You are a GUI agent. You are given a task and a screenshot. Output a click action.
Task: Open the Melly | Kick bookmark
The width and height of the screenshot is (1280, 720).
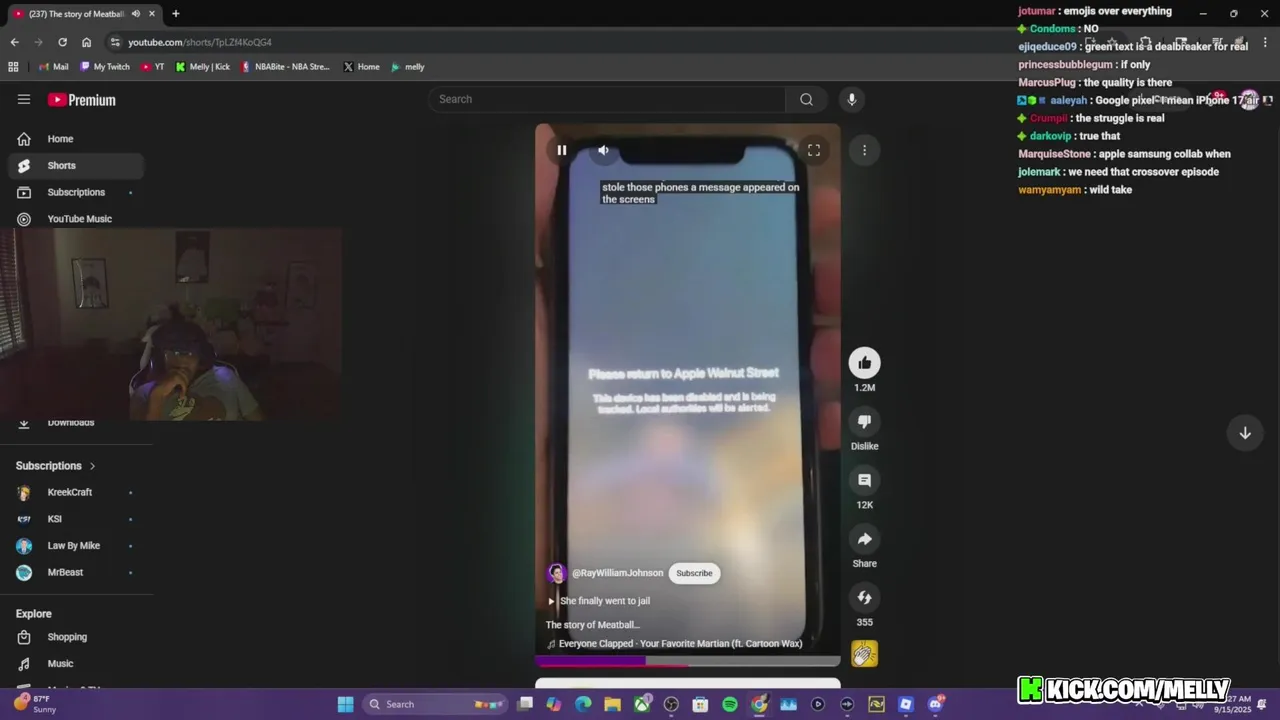point(203,67)
